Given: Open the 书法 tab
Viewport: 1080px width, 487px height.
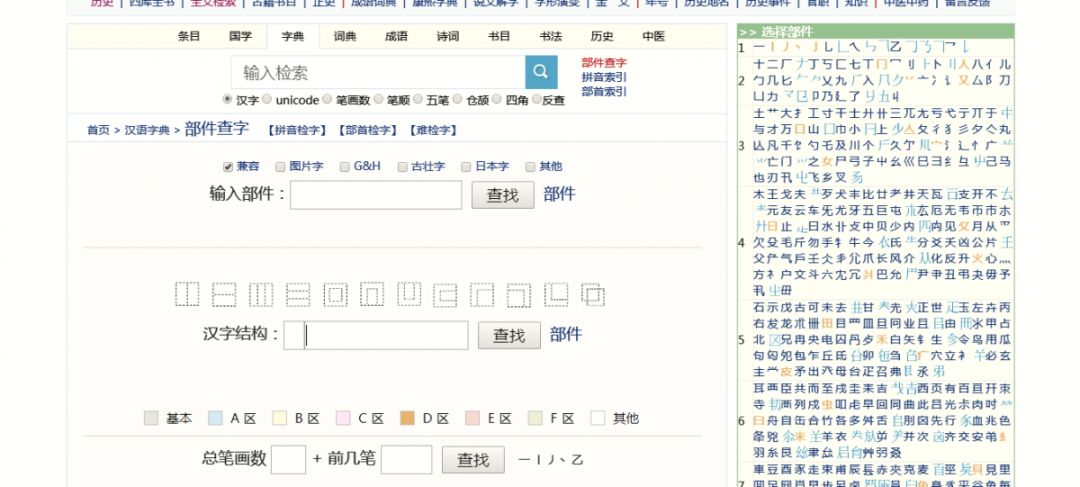Looking at the screenshot, I should [x=550, y=36].
